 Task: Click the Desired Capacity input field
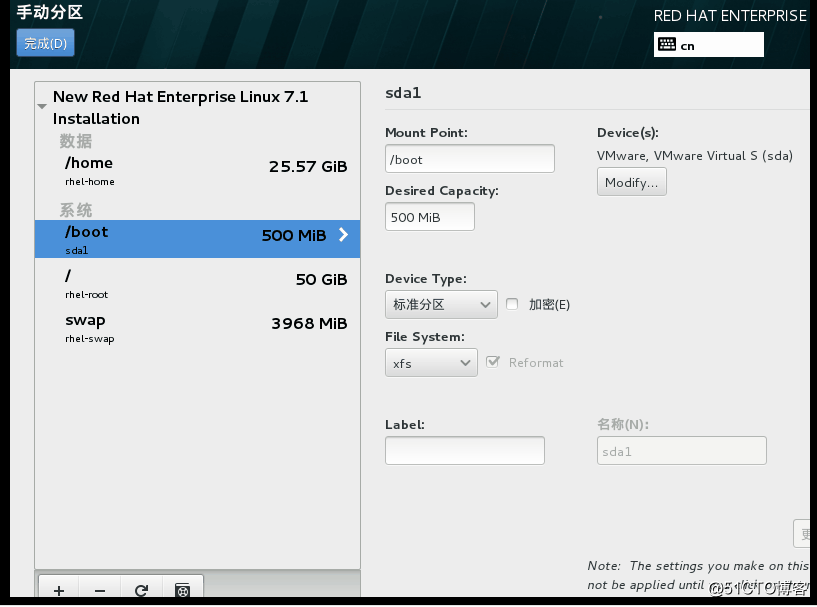click(x=430, y=217)
